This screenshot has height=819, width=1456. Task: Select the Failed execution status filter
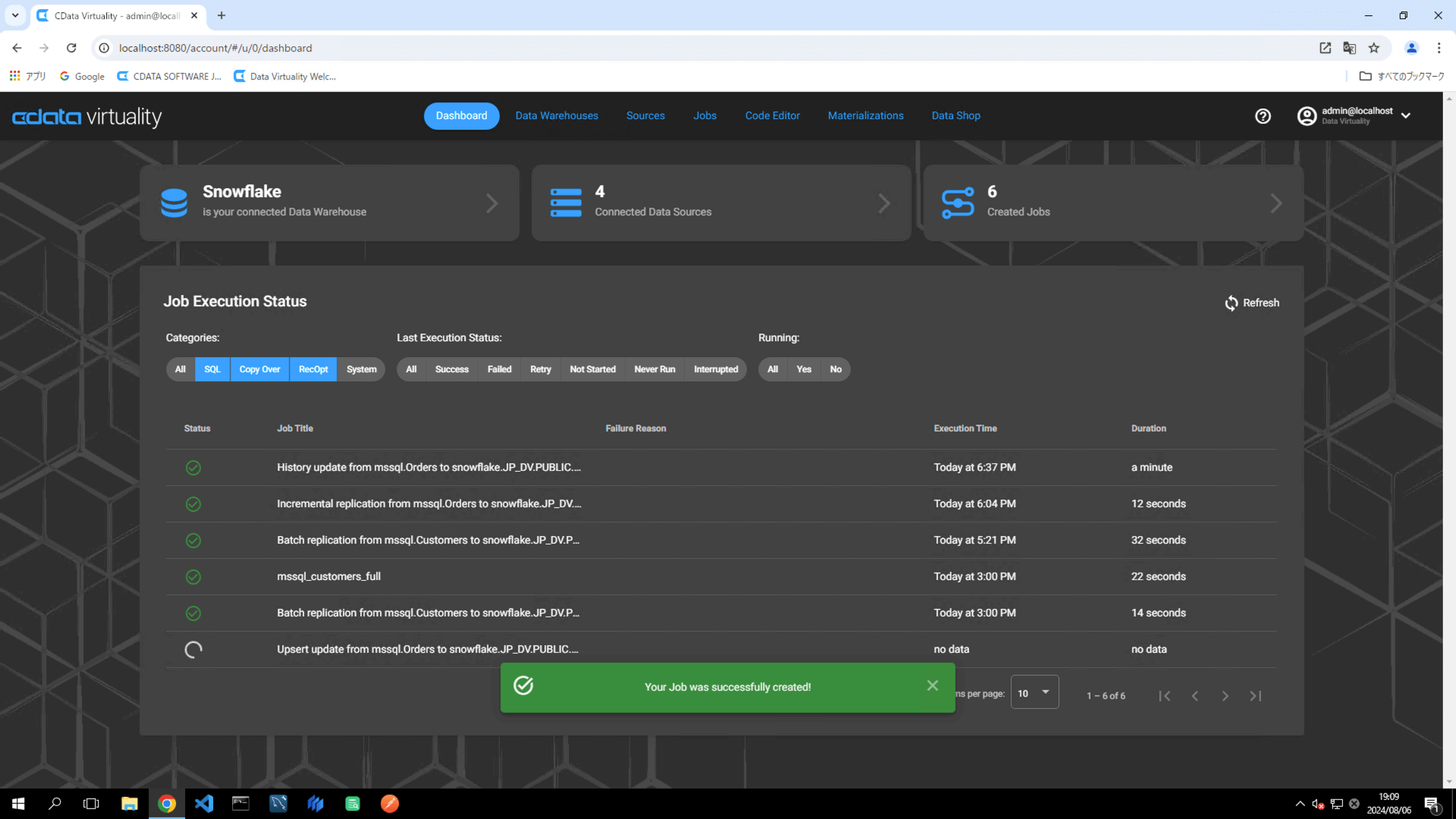click(x=499, y=369)
